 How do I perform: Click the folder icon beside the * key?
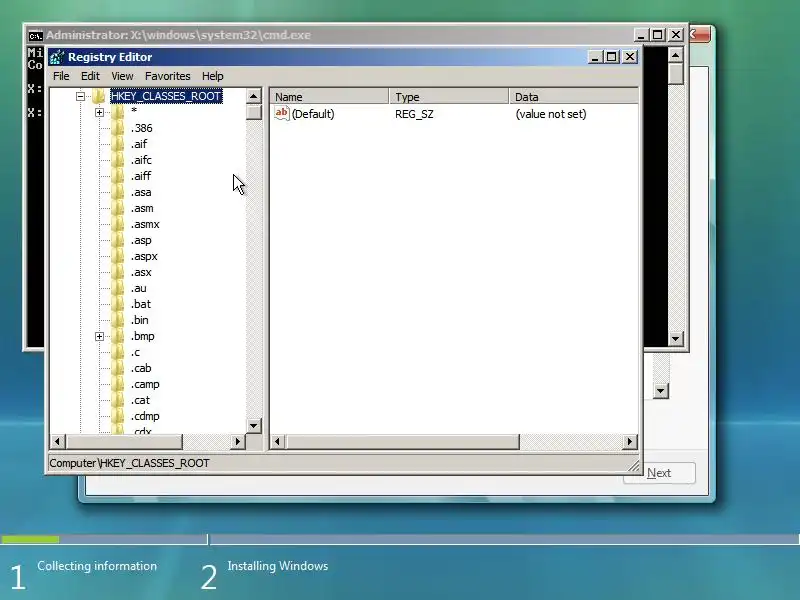[x=118, y=112]
